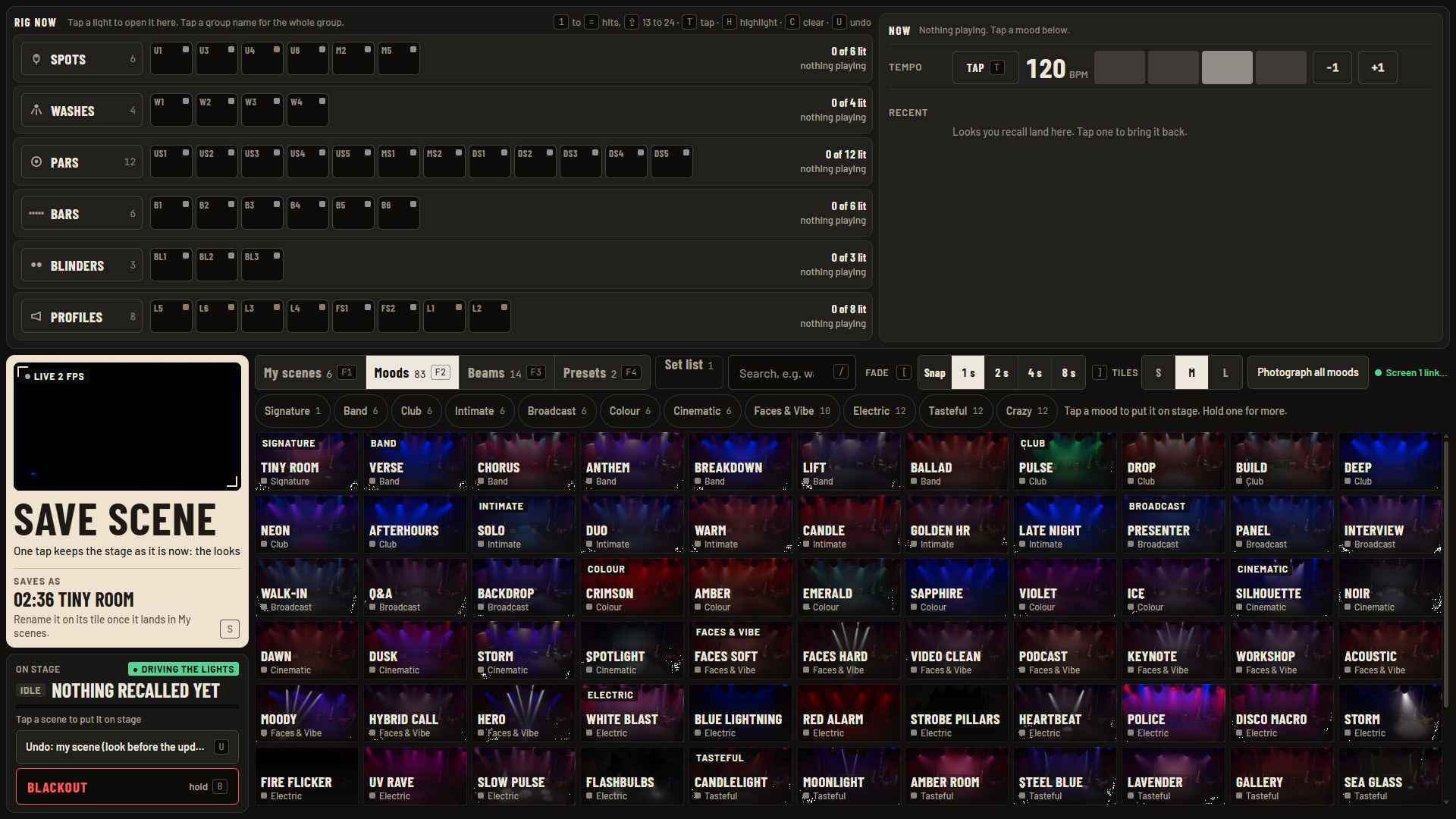
Task: Filter moods by the Cinematic category
Action: [x=703, y=411]
